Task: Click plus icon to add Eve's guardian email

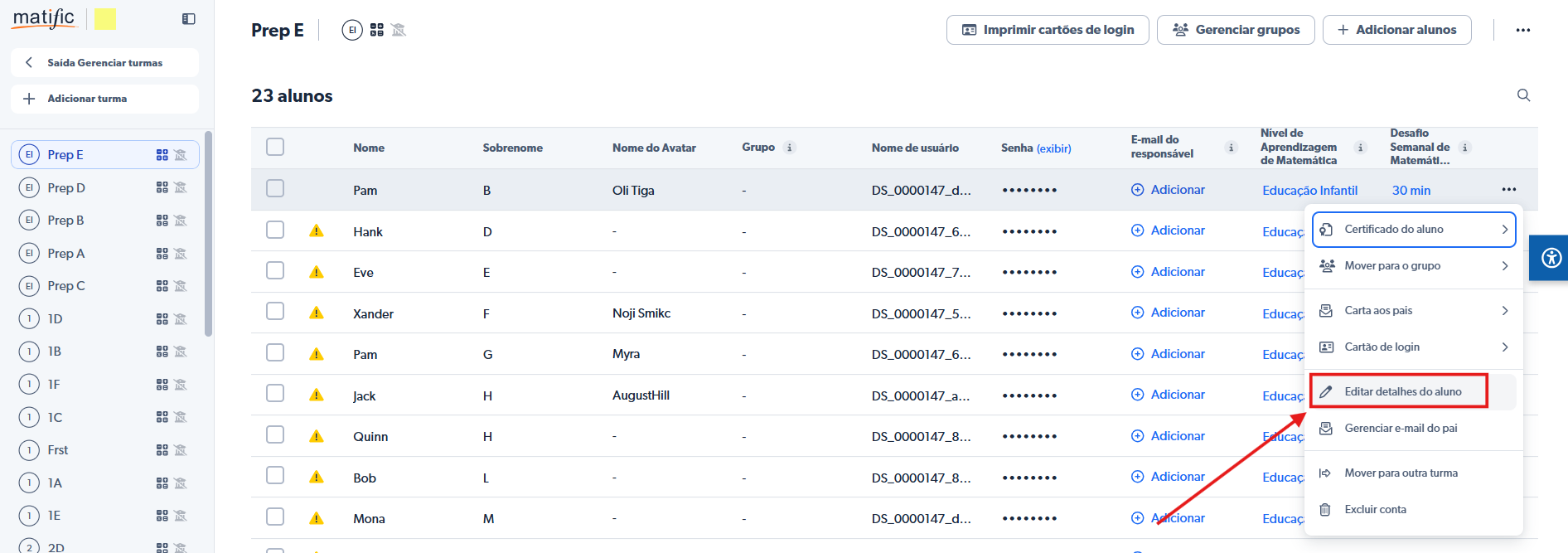Action: pos(1137,272)
